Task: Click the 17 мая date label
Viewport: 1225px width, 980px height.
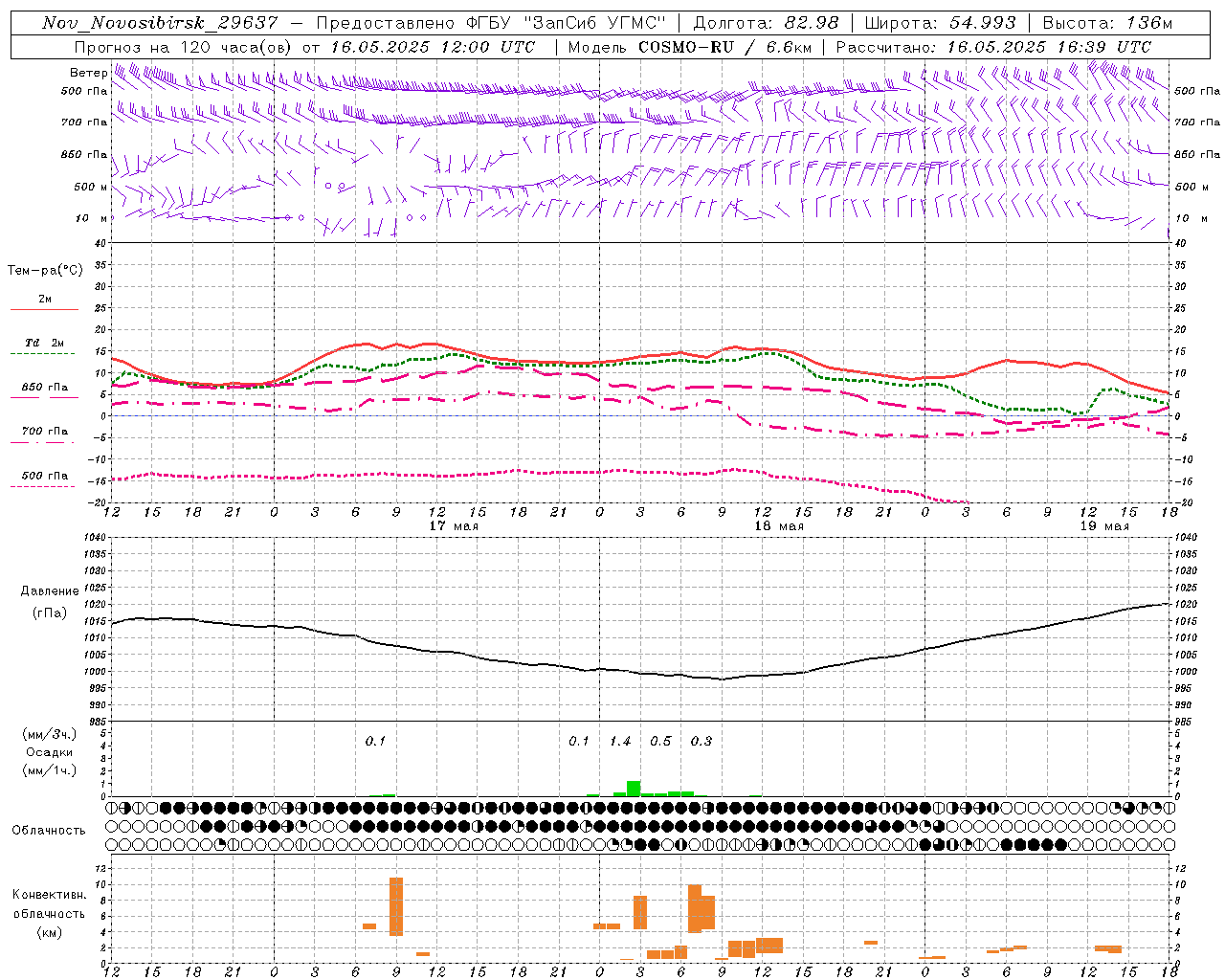Action: (454, 526)
